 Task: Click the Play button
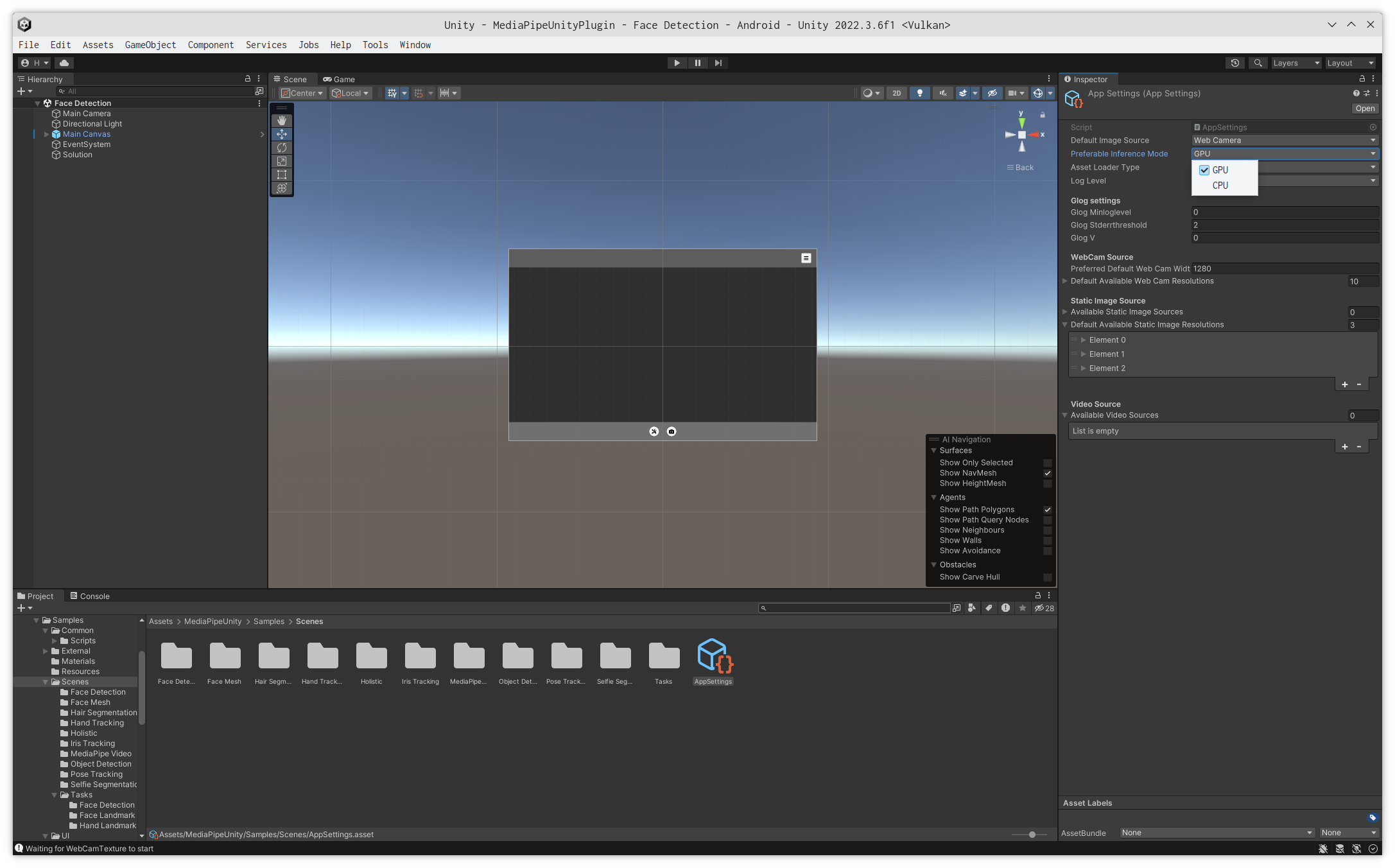(677, 63)
